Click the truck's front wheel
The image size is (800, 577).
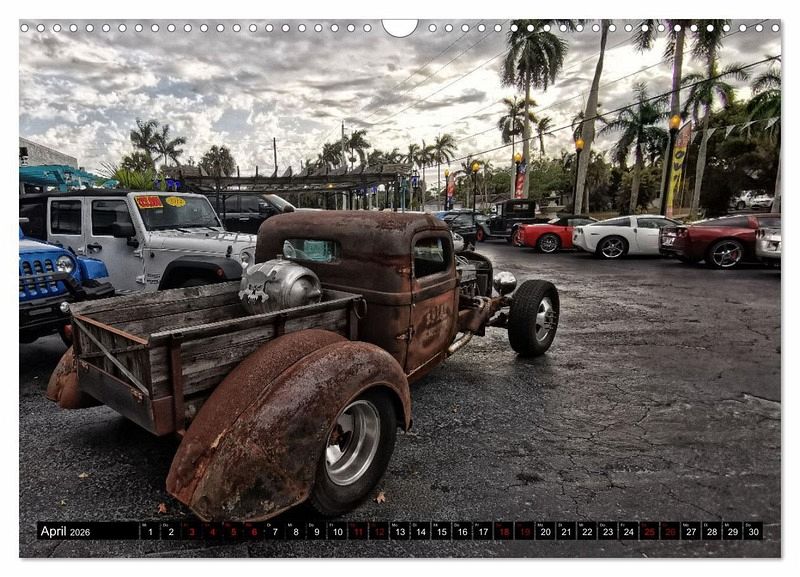533,318
